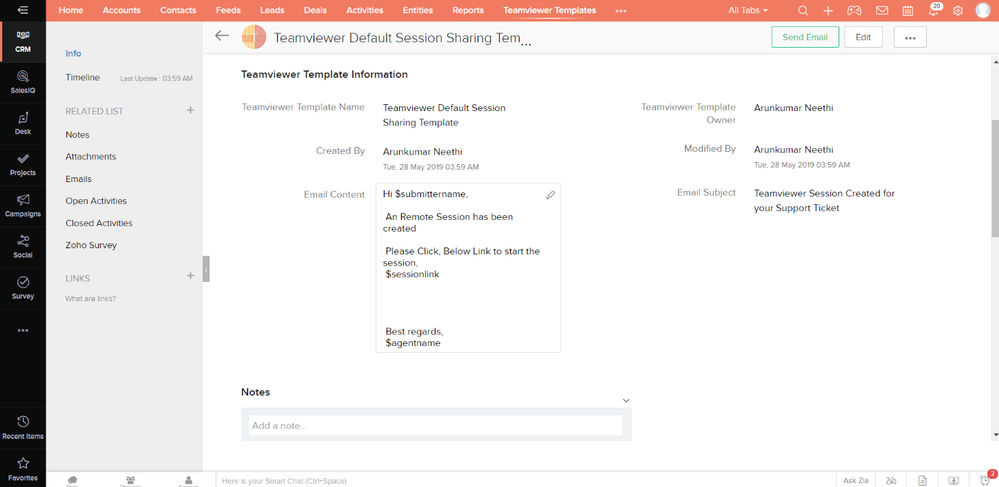999x487 pixels.
Task: Click the Zia notifications icon in bottom bar
Action: coord(891,481)
